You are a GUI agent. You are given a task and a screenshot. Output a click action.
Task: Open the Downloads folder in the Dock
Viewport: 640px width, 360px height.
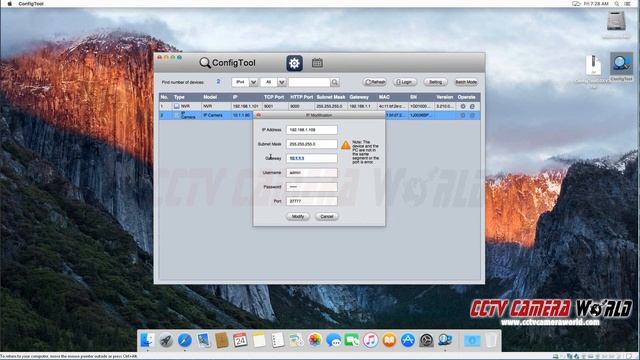(x=472, y=340)
